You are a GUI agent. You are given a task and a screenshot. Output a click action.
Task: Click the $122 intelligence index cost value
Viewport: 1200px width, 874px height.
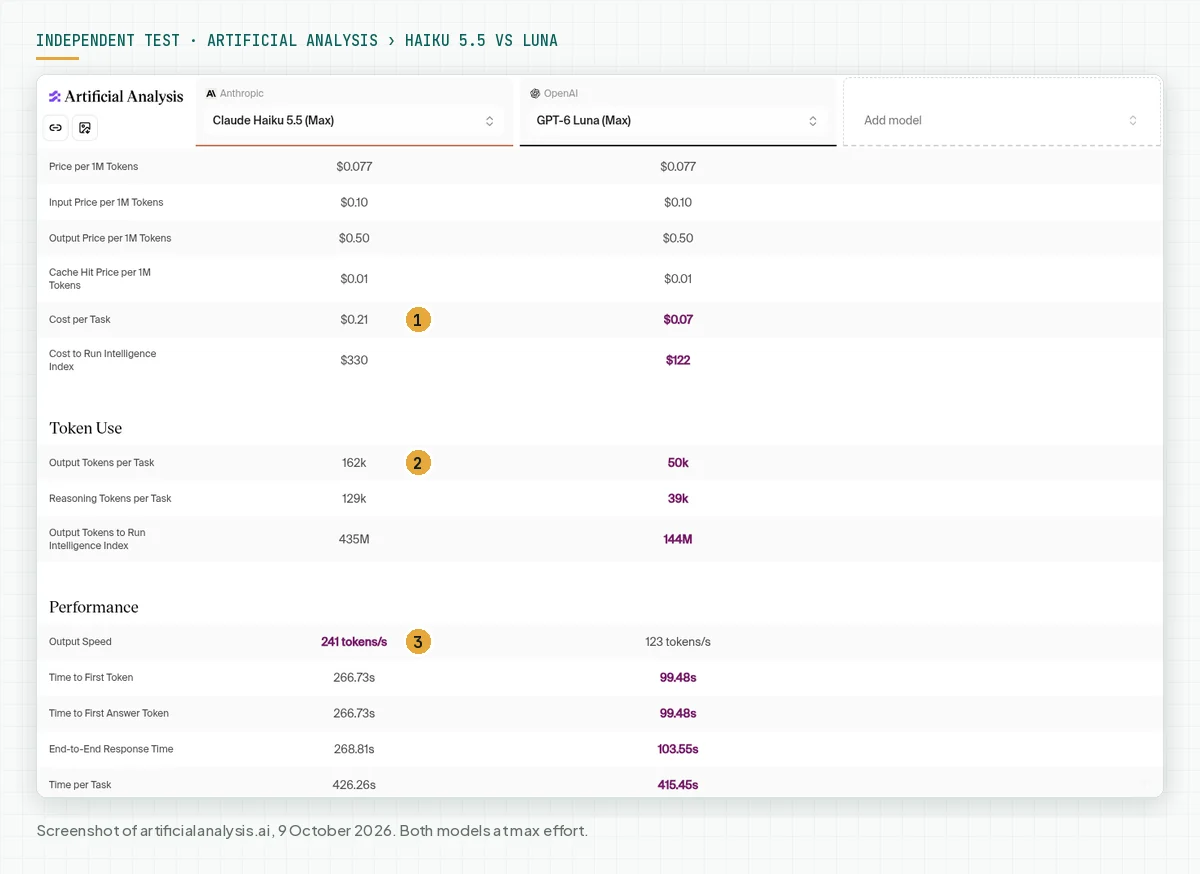[678, 360]
